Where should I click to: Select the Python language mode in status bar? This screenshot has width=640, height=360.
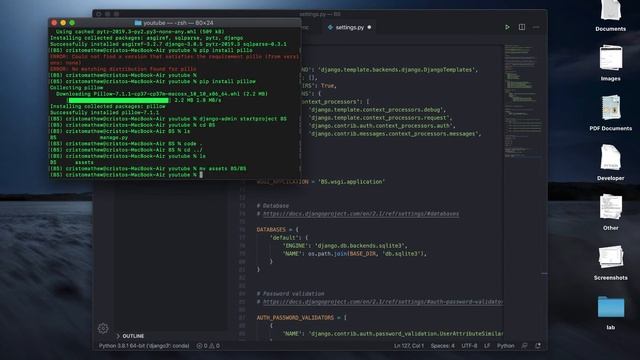[505, 346]
